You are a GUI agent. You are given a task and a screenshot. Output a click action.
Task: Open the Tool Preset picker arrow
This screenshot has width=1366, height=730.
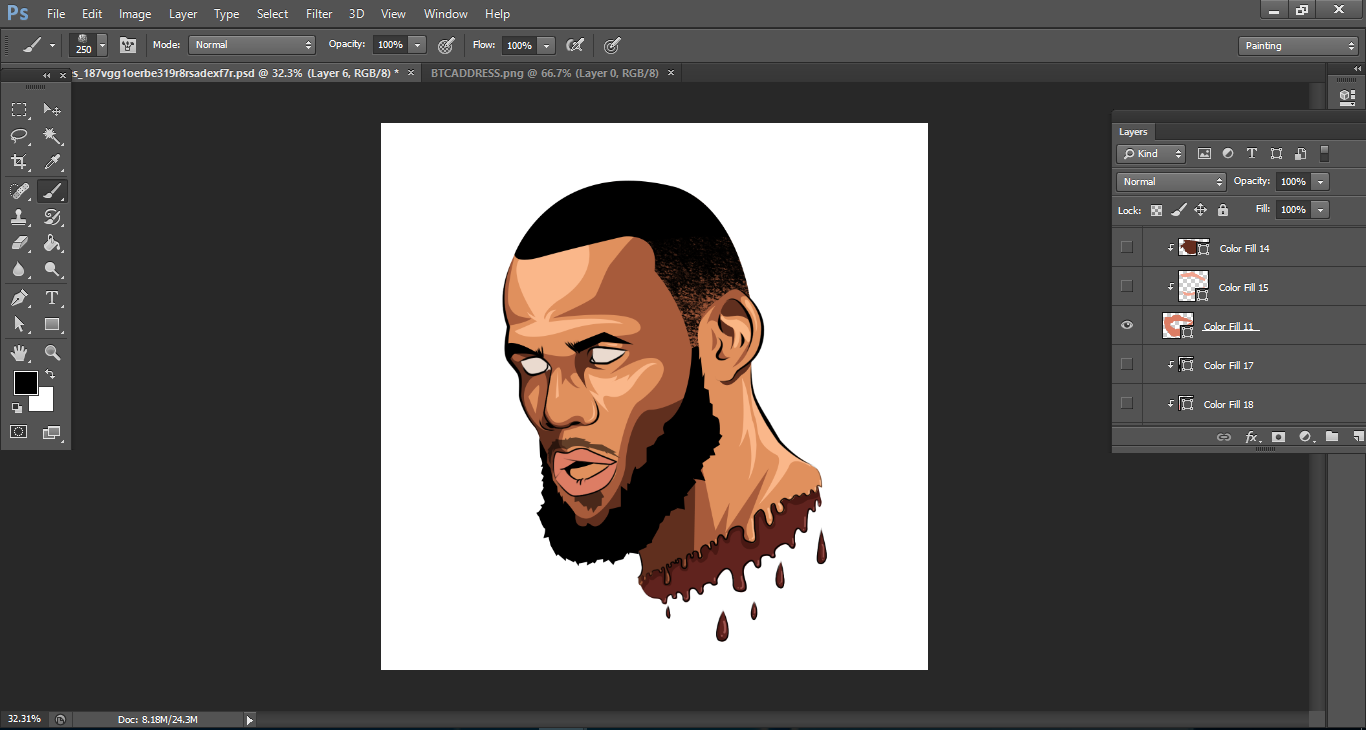coord(52,46)
